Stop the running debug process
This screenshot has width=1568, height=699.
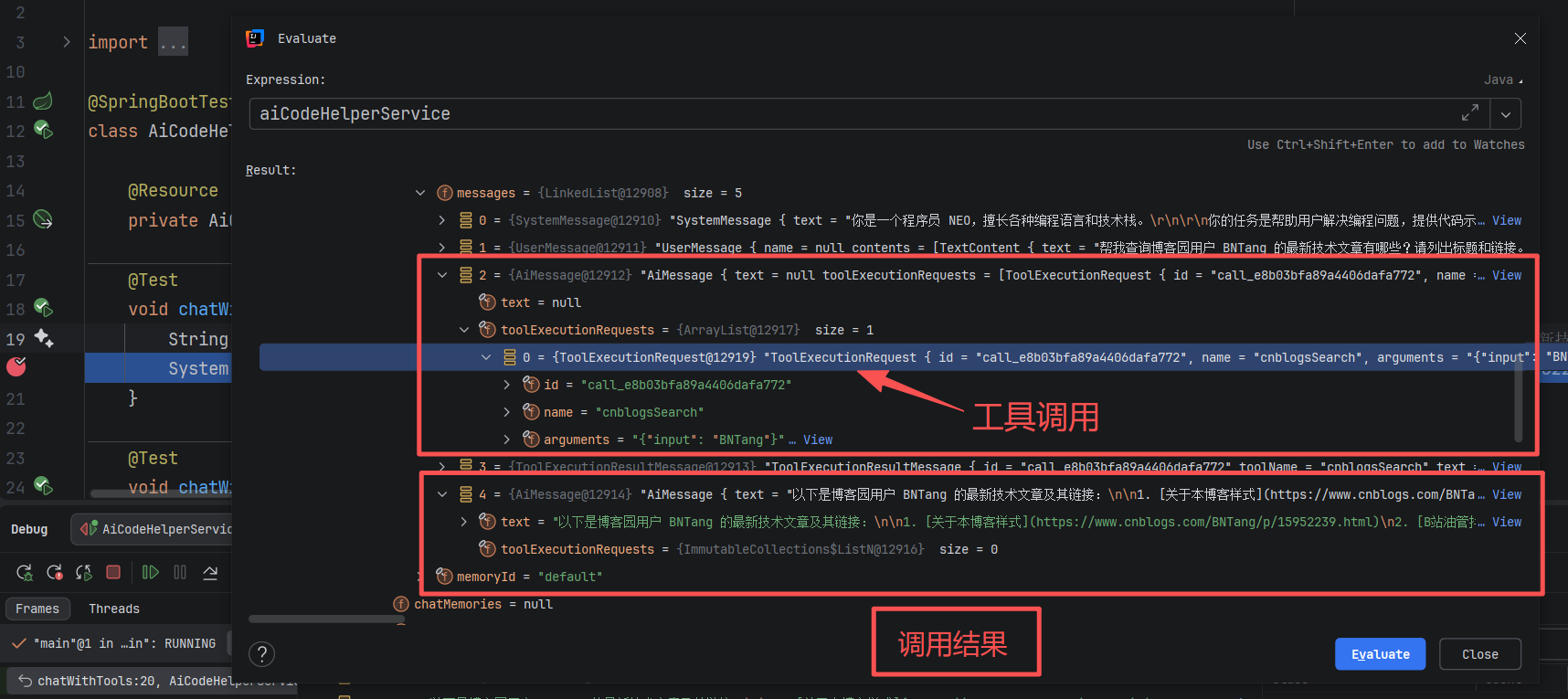tap(113, 572)
